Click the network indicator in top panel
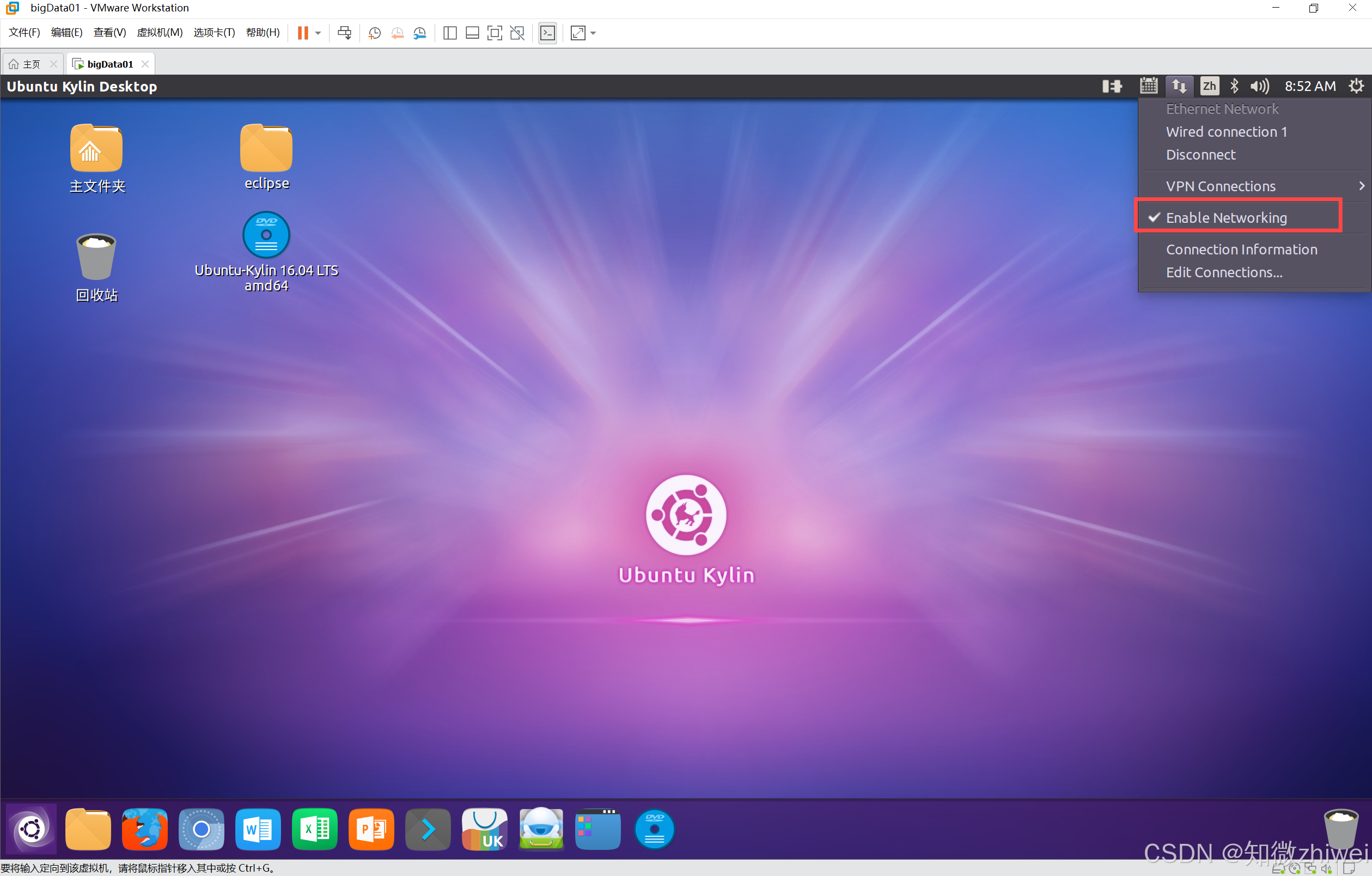 [x=1178, y=86]
